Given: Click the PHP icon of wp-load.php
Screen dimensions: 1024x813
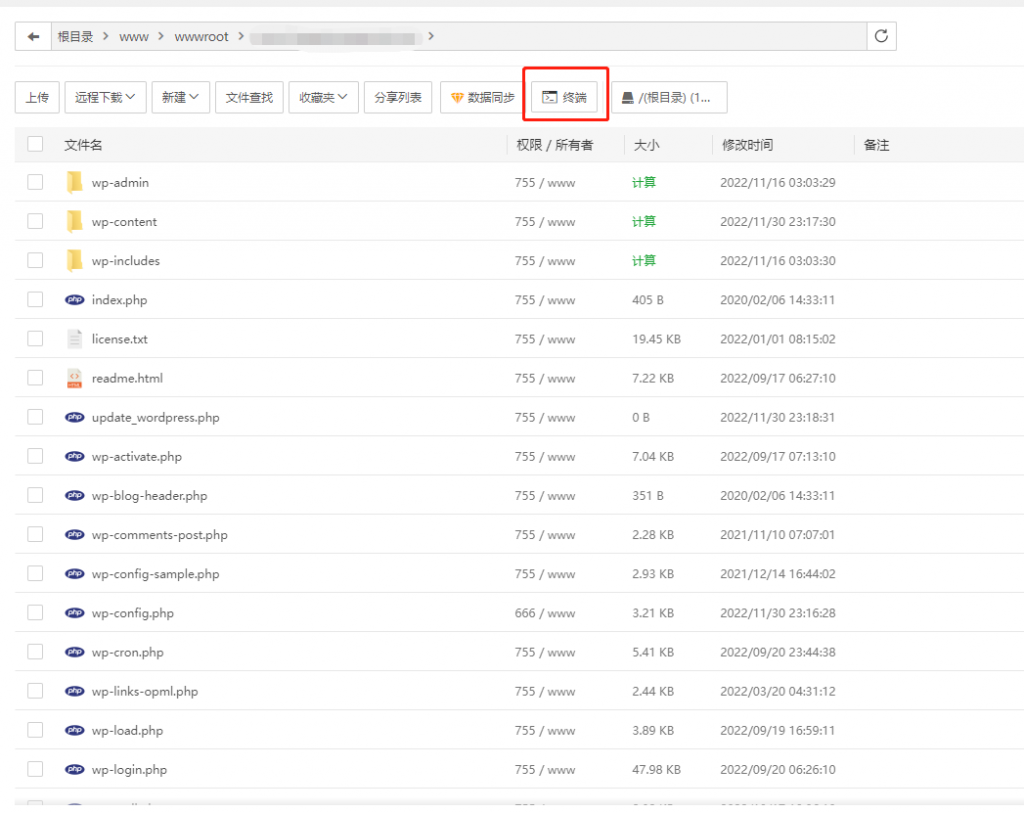Looking at the screenshot, I should pyautogui.click(x=74, y=731).
